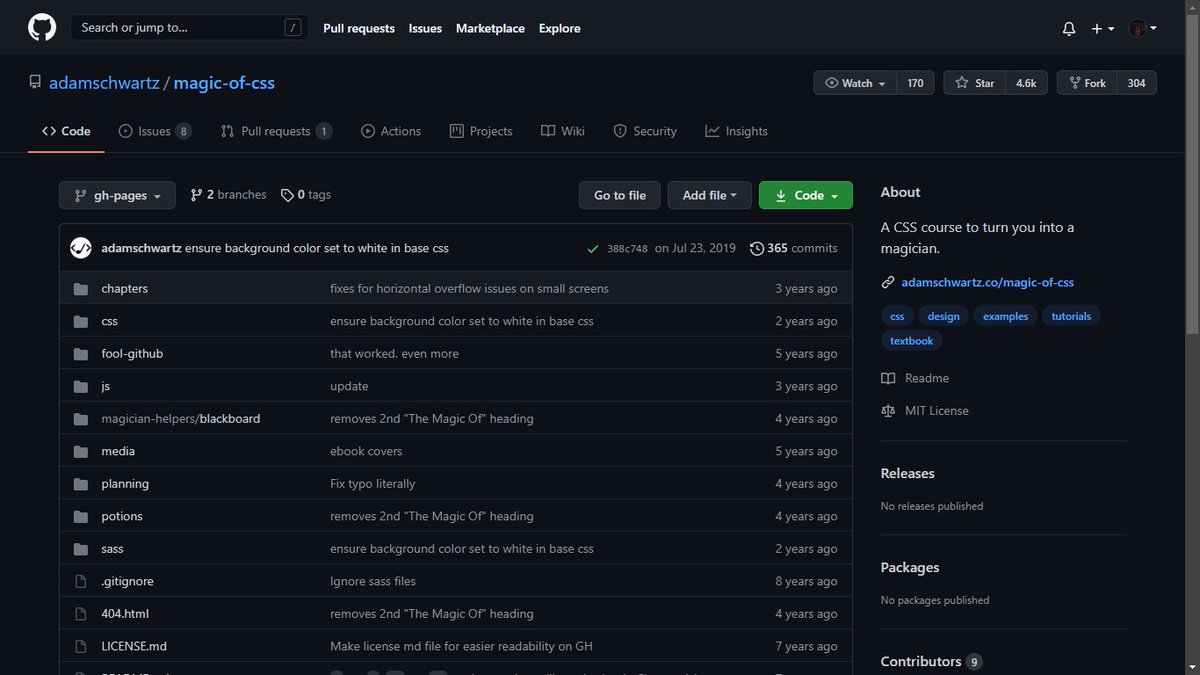Click the GitHub Octocat logo
The height and width of the screenshot is (675, 1200).
tap(42, 28)
